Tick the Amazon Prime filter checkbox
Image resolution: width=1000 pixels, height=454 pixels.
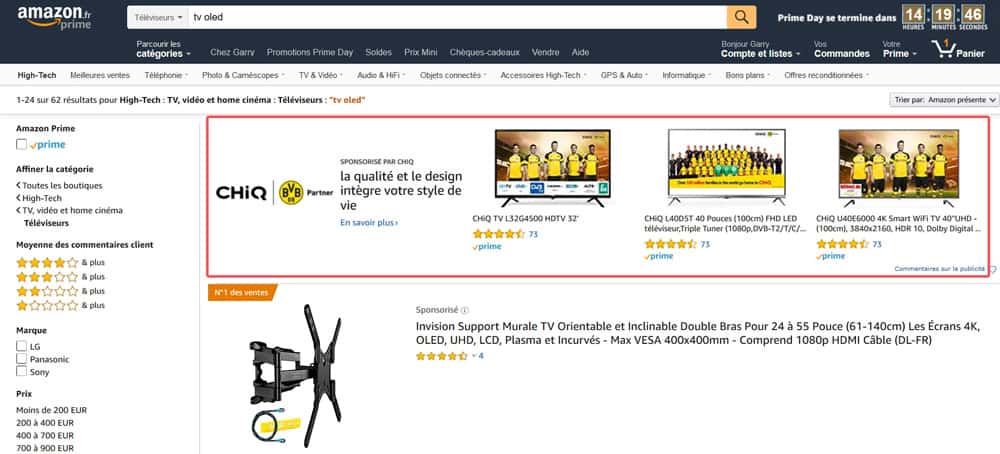tap(22, 145)
